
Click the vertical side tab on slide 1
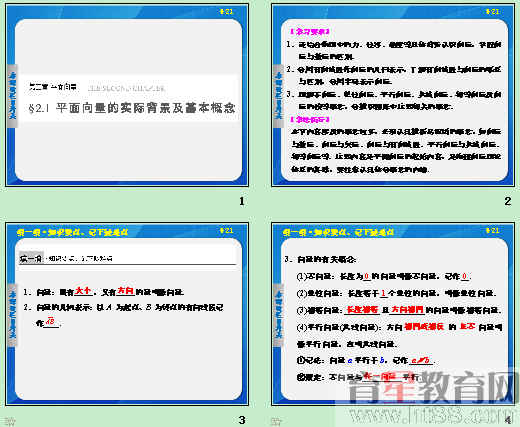pyautogui.click(x=12, y=96)
